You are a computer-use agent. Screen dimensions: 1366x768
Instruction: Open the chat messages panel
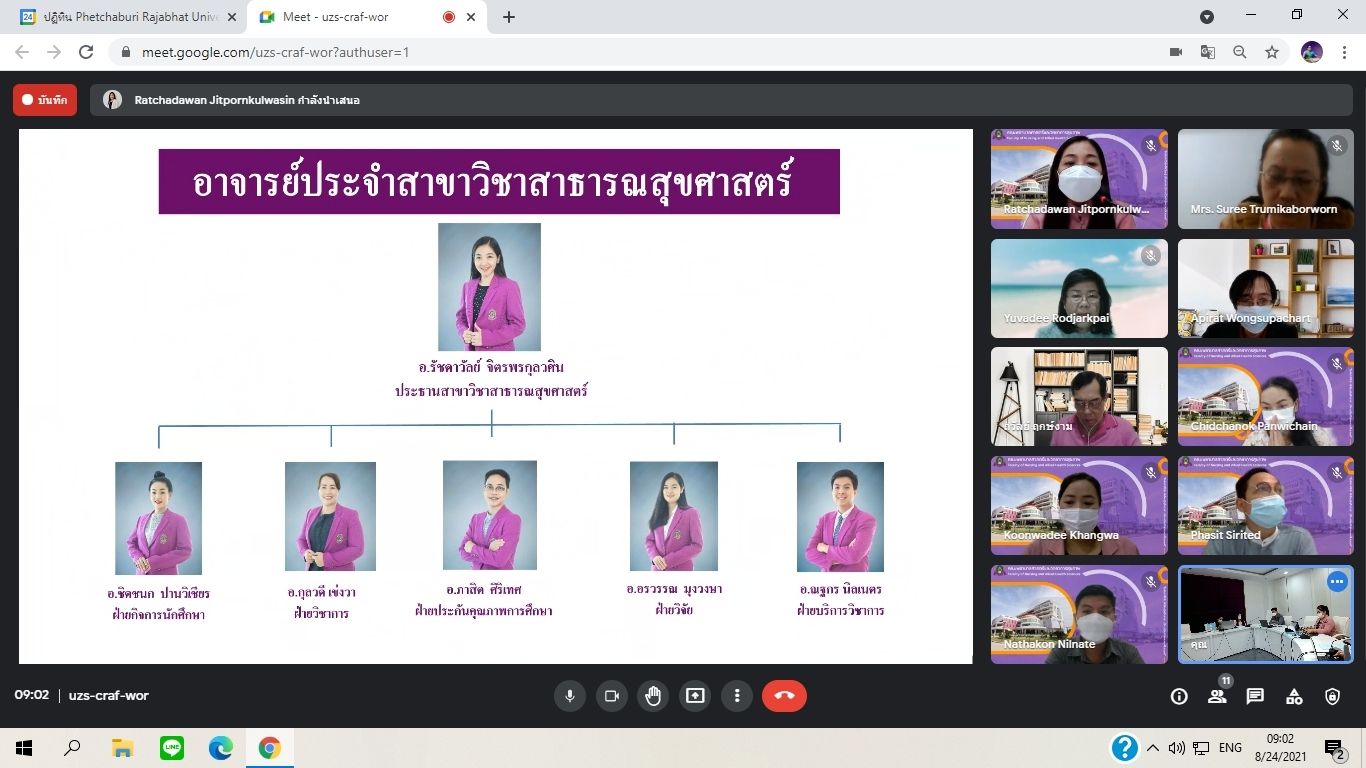point(1255,697)
